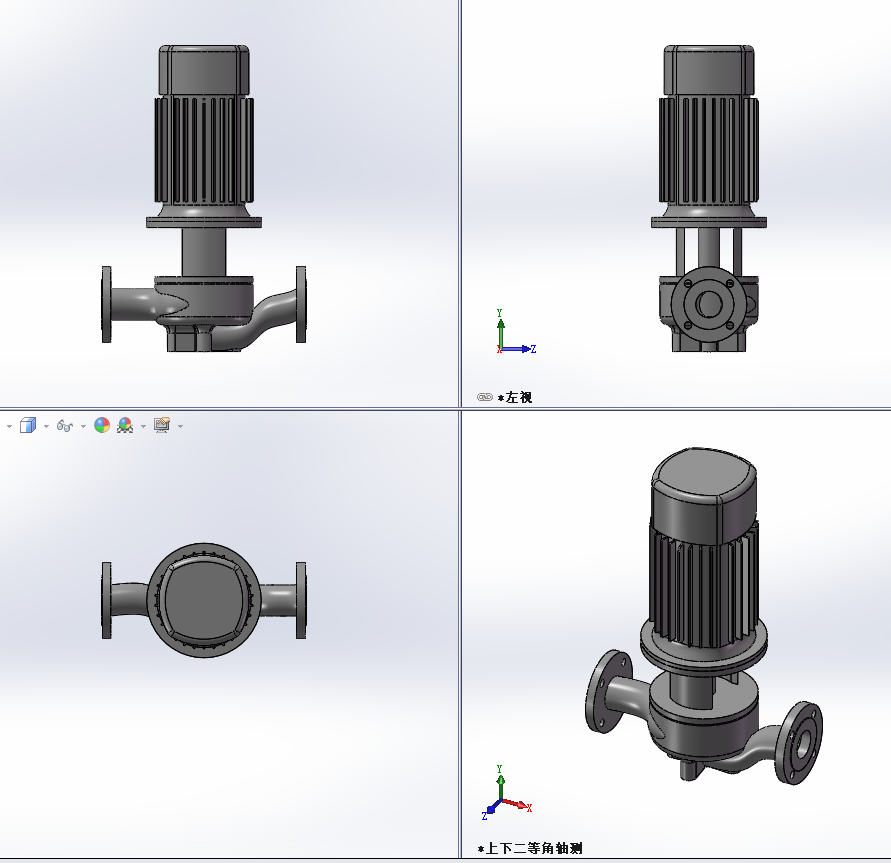Open Edit Appearance color ball
The height and width of the screenshot is (863, 891).
(x=102, y=425)
